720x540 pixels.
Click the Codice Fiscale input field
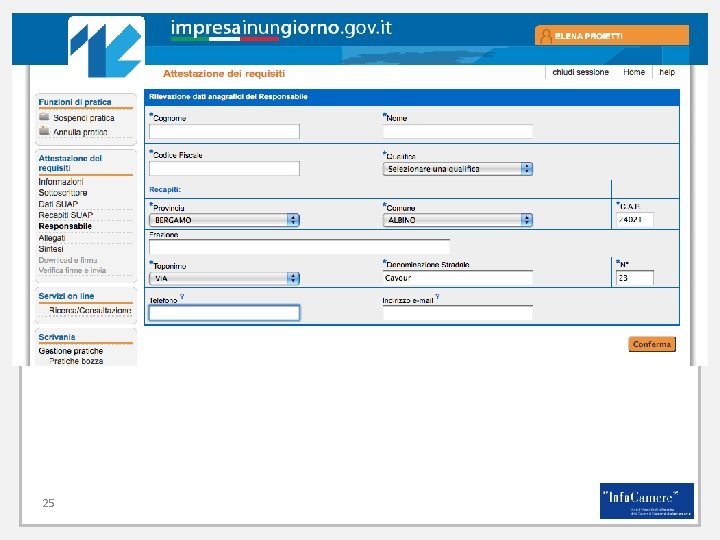(224, 169)
